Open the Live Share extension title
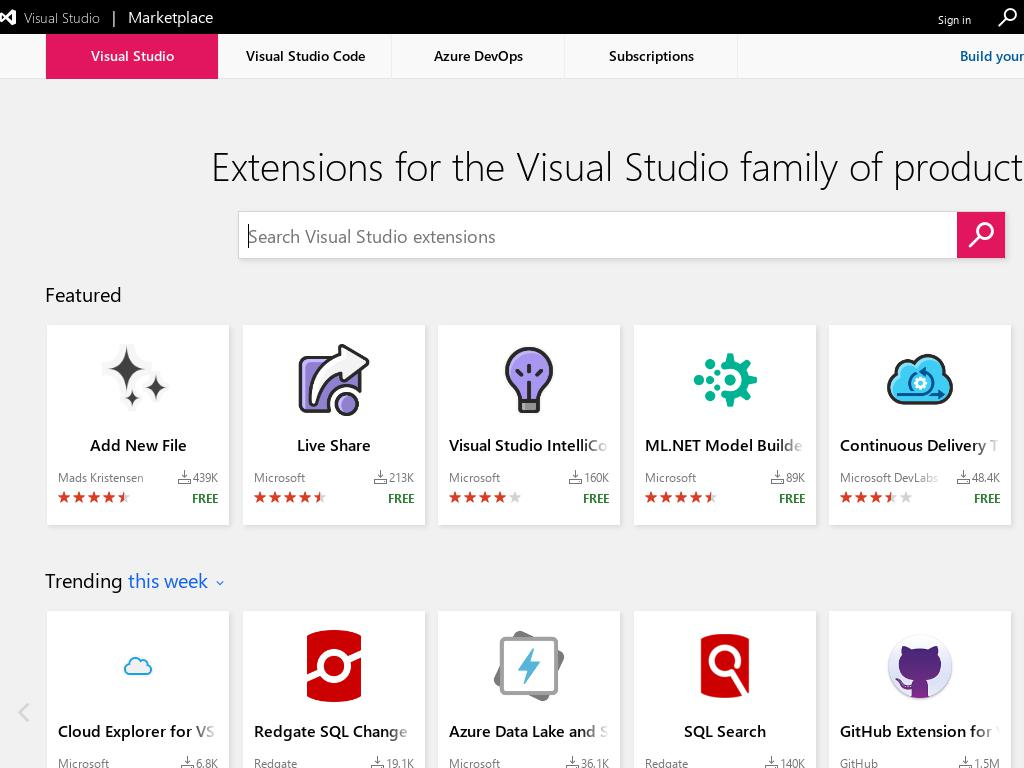Image resolution: width=1024 pixels, height=768 pixels. click(x=334, y=445)
